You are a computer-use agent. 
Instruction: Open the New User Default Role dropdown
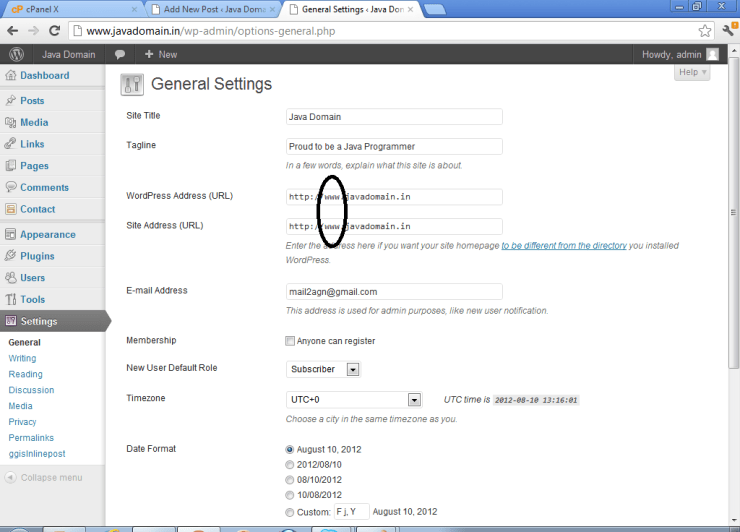323,369
